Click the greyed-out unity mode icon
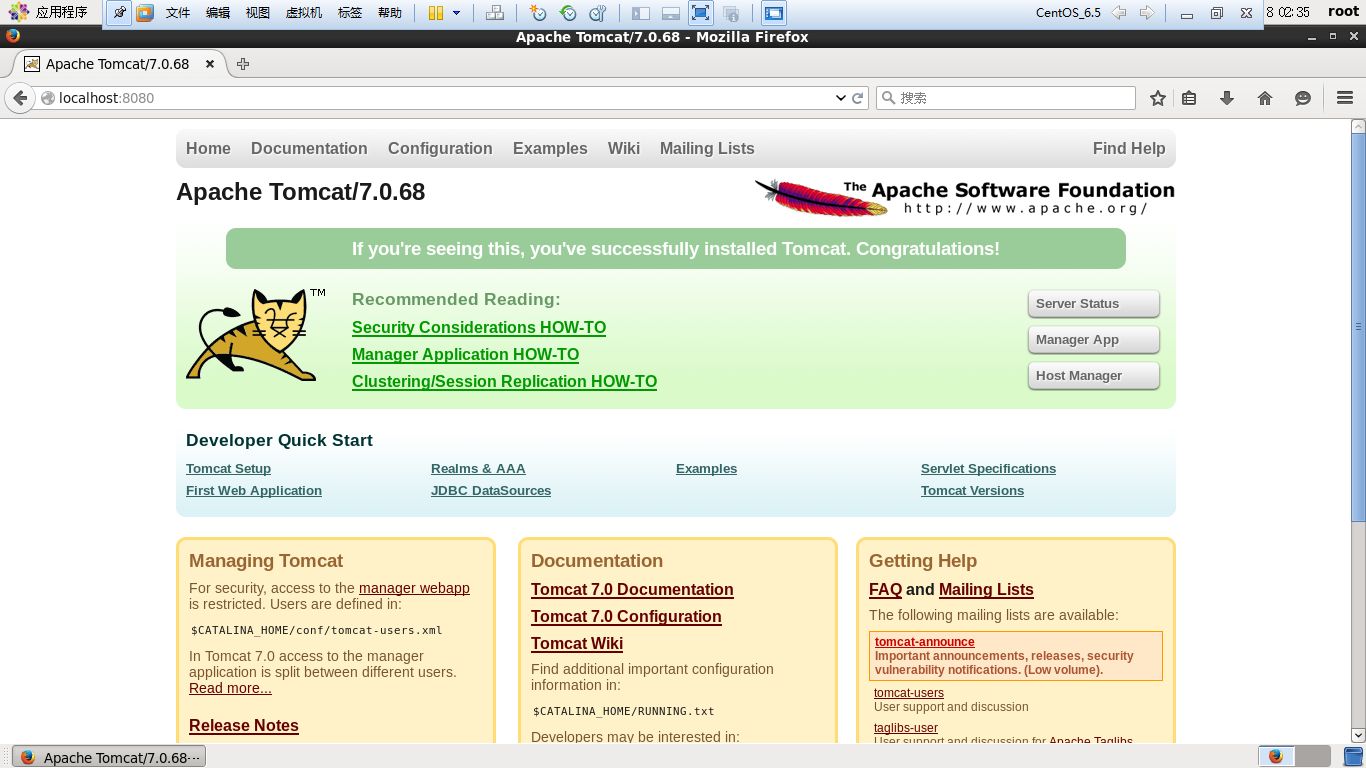This screenshot has height=768, width=1366. coord(731,13)
